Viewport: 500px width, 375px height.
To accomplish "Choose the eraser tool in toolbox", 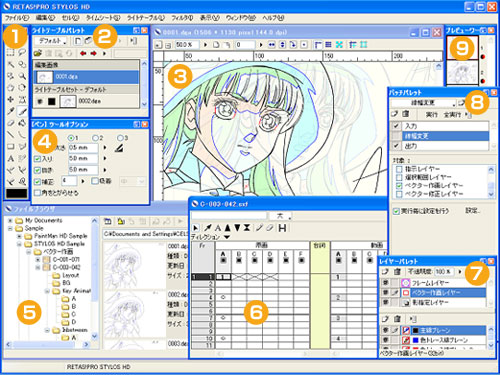I will (x=11, y=123).
